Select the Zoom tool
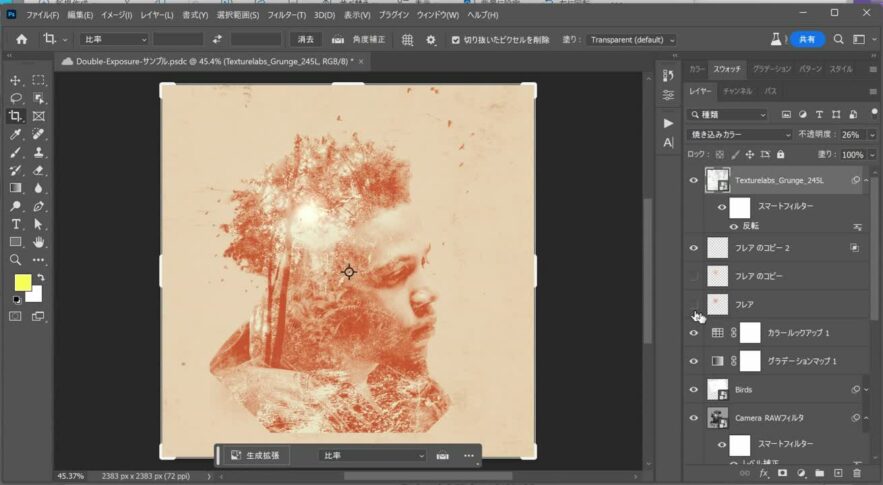This screenshot has width=883, height=485. pos(15,260)
